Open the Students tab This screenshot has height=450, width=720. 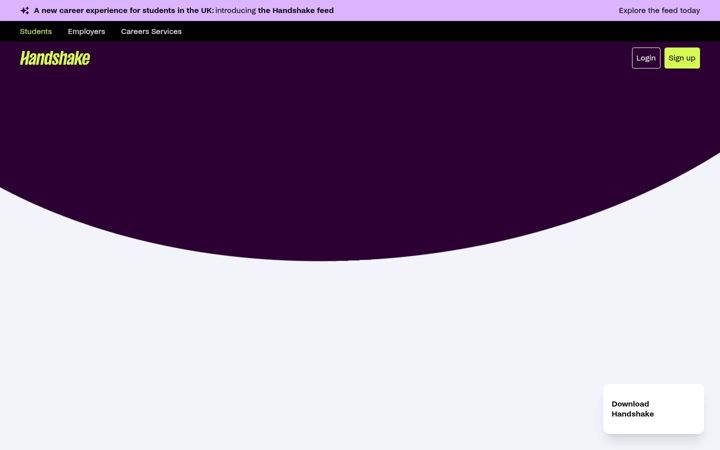pos(36,32)
